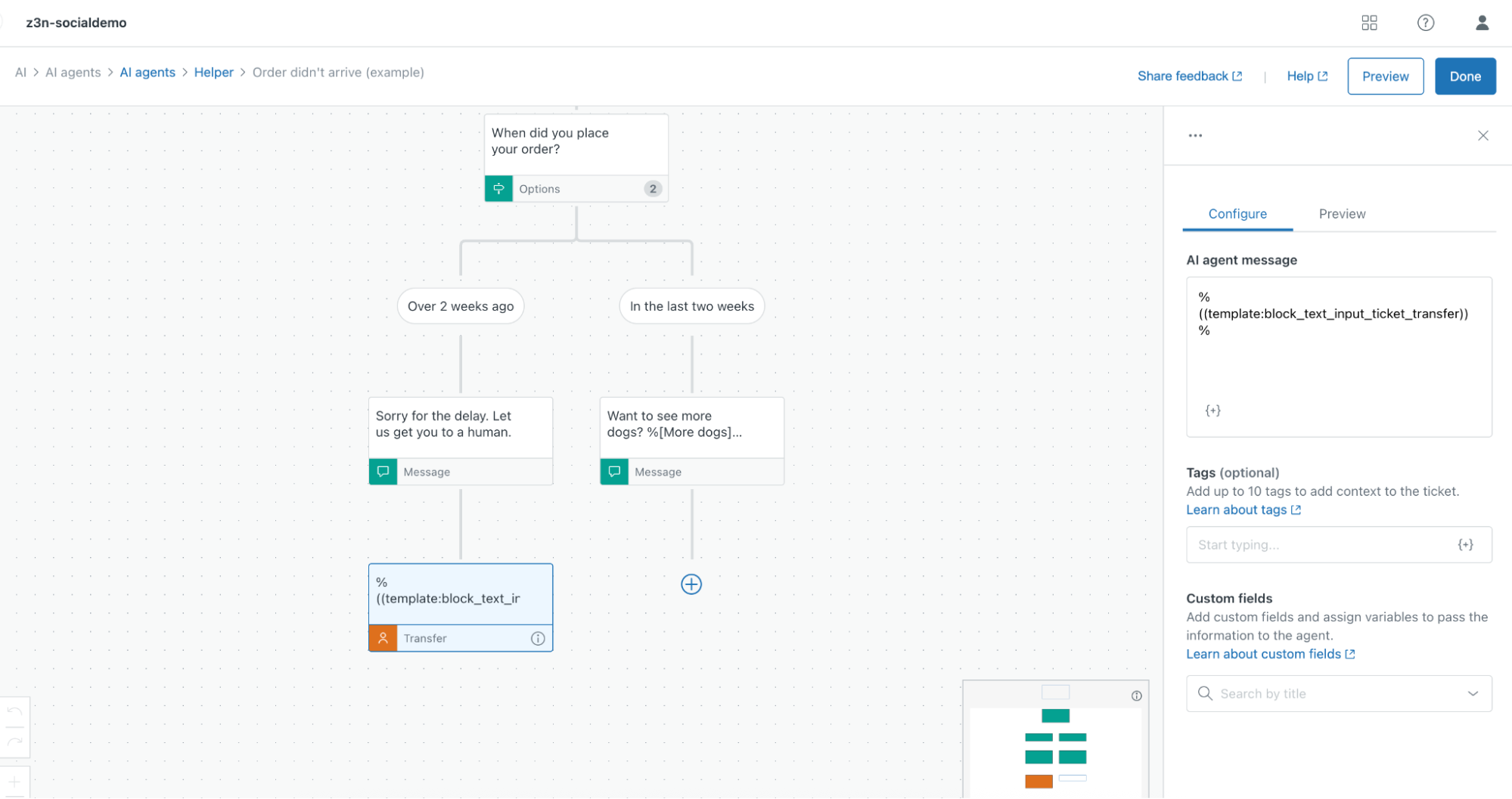Image resolution: width=1512 pixels, height=799 pixels.
Task: Open the three-dot options menu in panel
Action: click(1195, 136)
